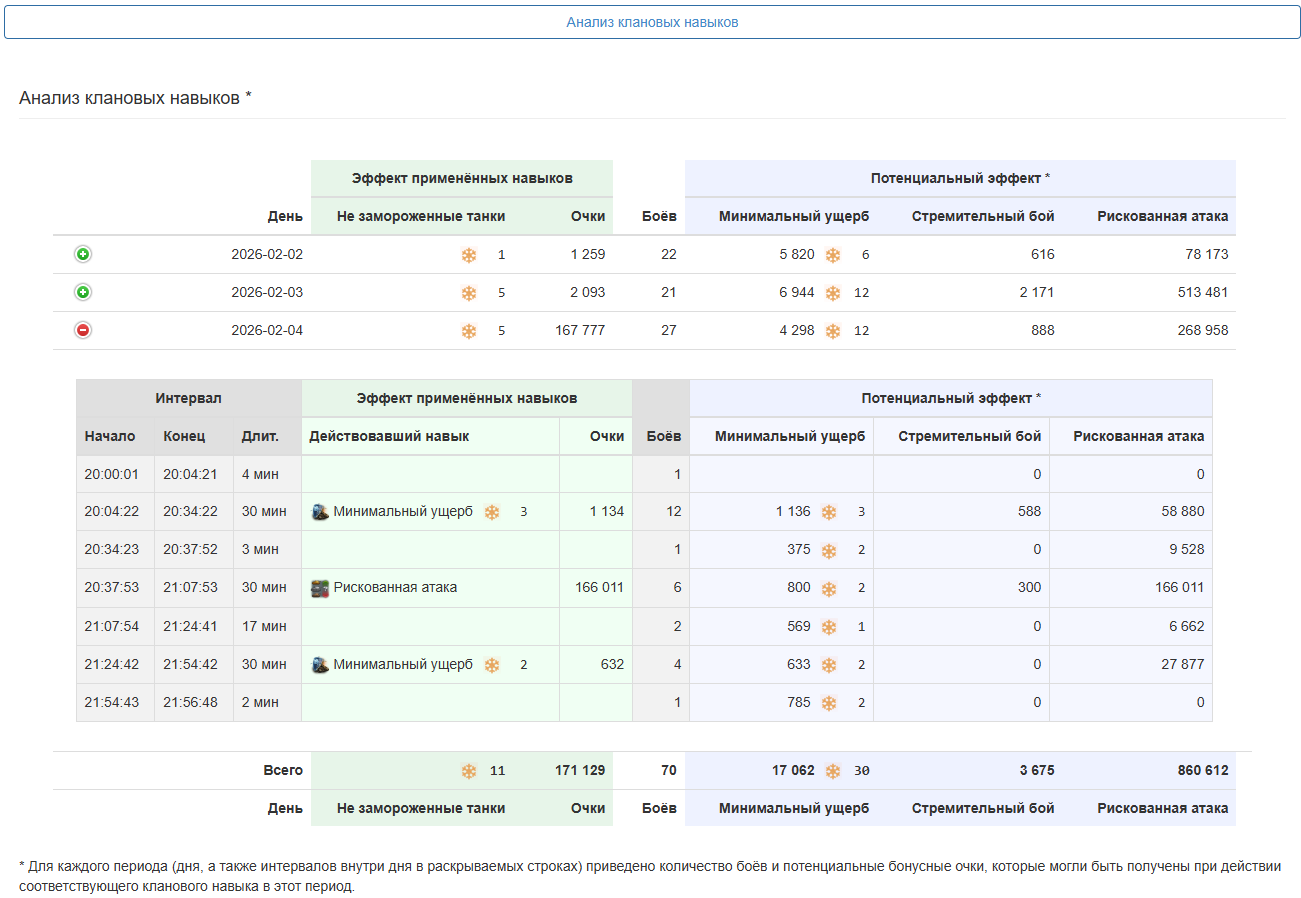Image resolution: width=1301 pixels, height=898 pixels.
Task: Click the 166 011 points cell under Очки
Action: click(599, 588)
